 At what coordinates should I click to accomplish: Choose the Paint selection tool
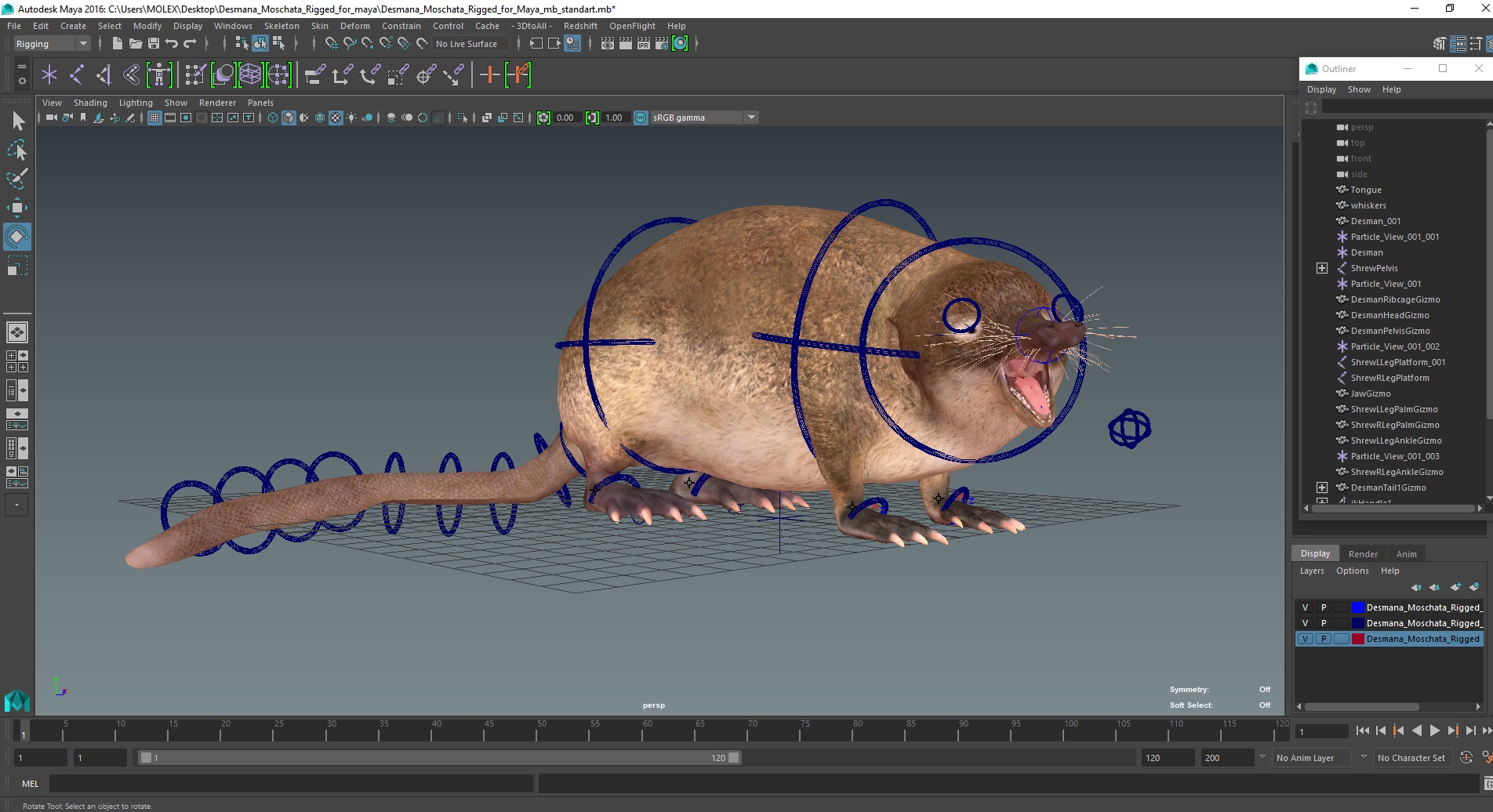pyautogui.click(x=17, y=179)
